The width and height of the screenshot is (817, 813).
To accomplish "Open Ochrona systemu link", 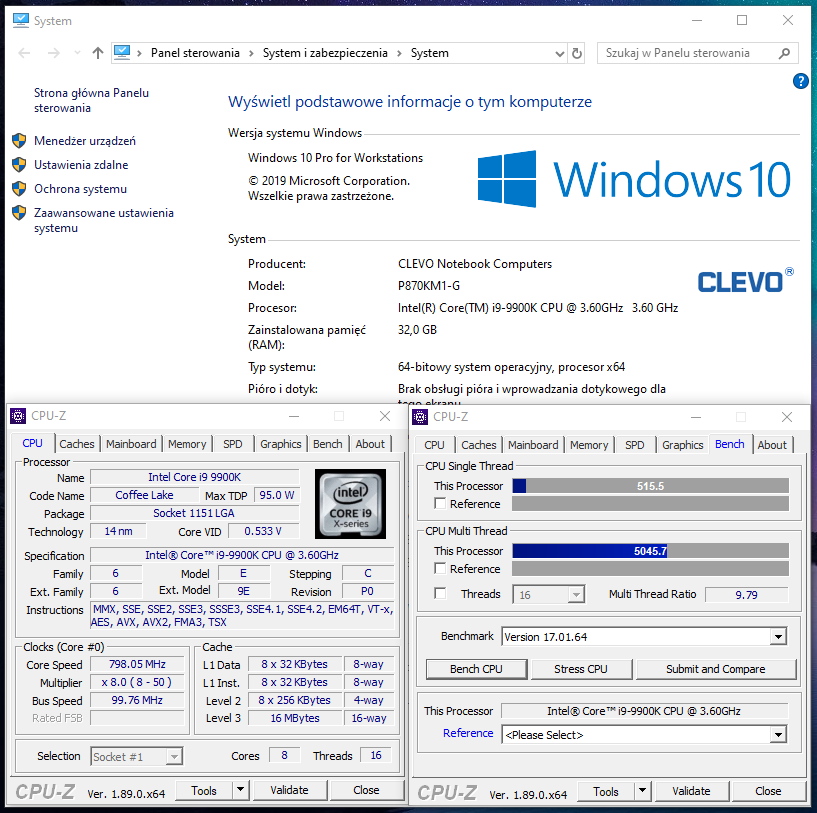I will [80, 189].
